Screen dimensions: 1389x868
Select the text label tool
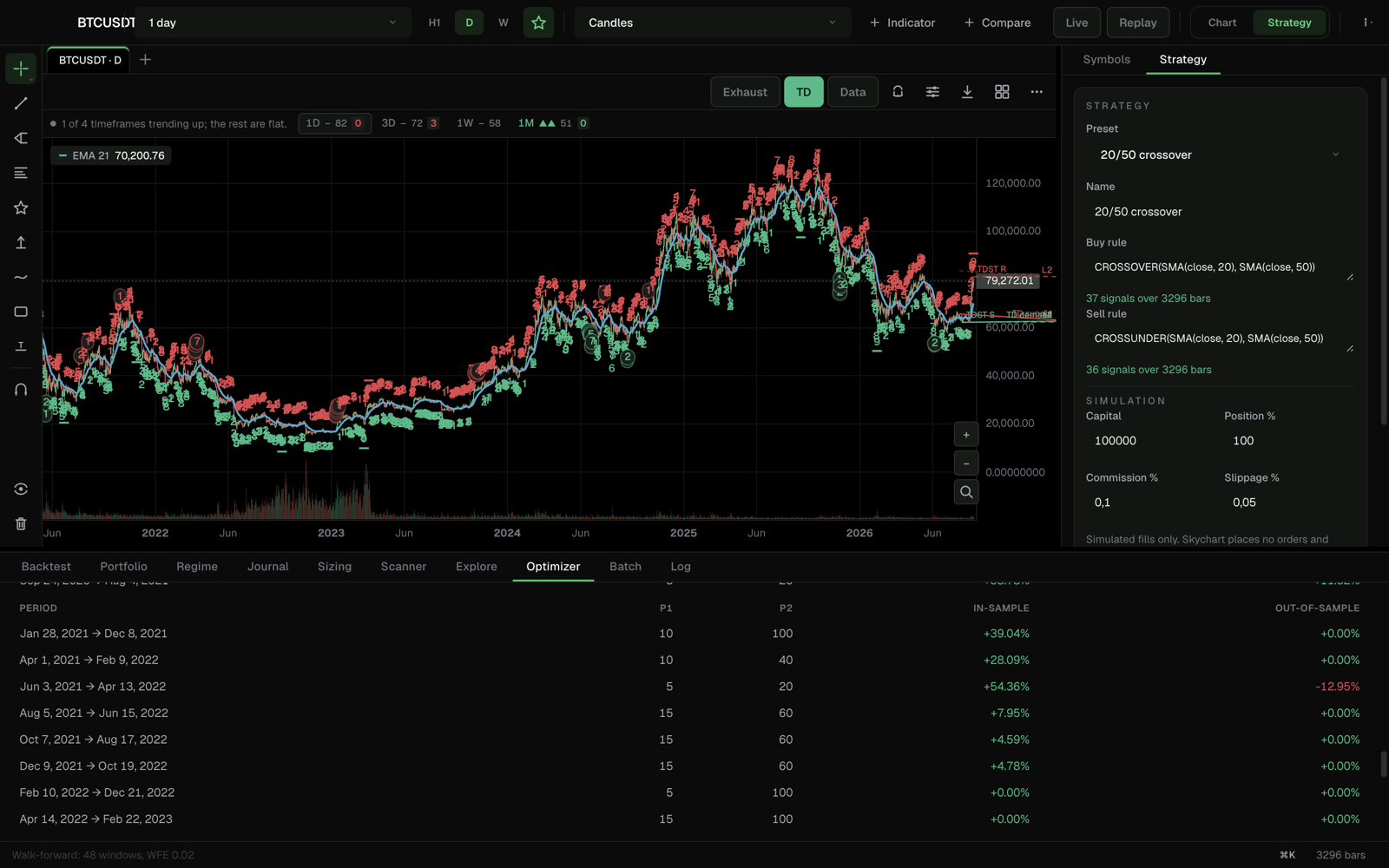(21, 346)
